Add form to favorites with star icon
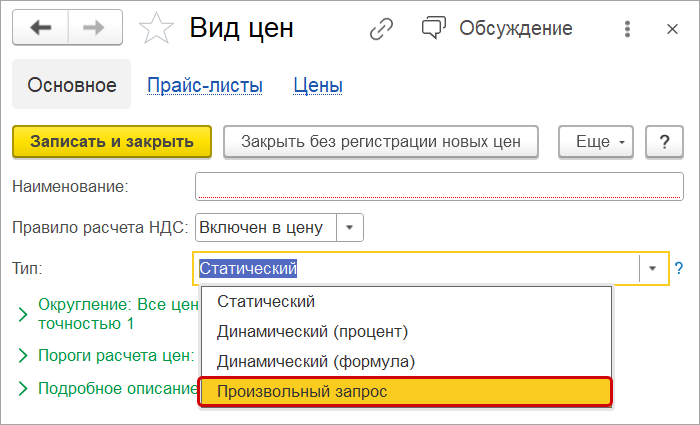 click(156, 28)
